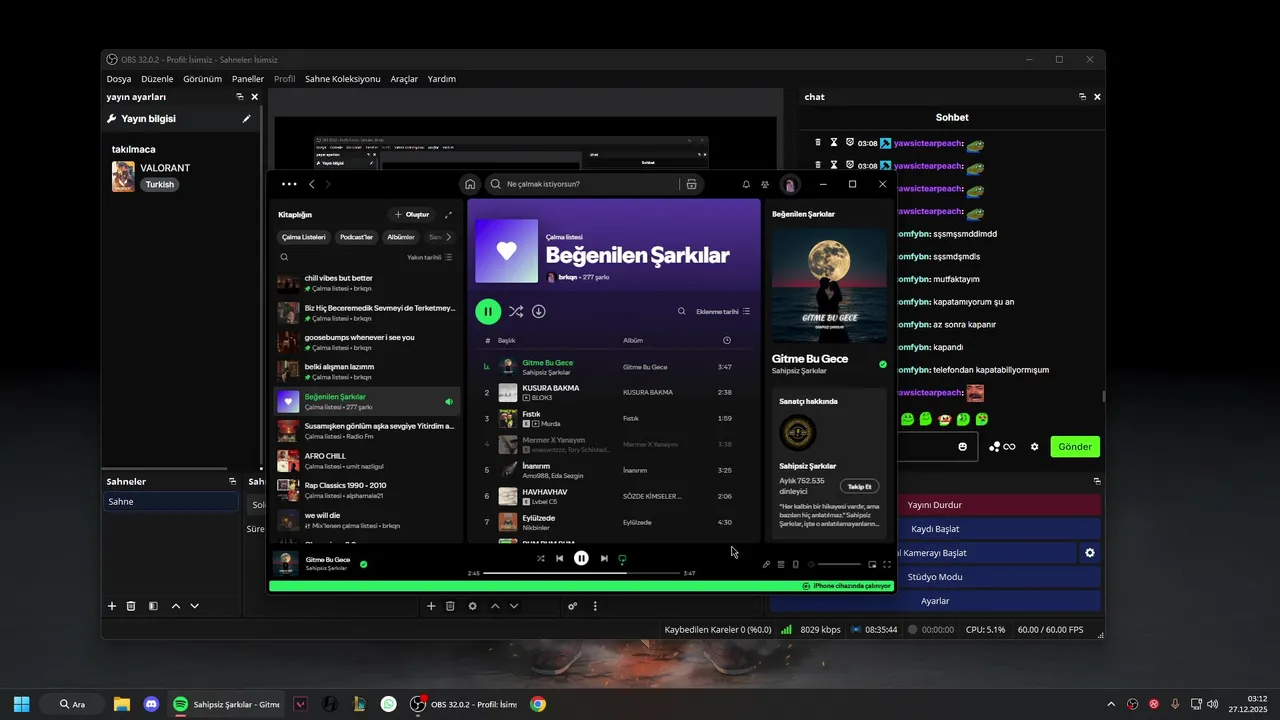Image resolution: width=1280 pixels, height=720 pixels.
Task: Click the iPhone cihazında çalınıyor bar
Action: pyautogui.click(x=581, y=586)
